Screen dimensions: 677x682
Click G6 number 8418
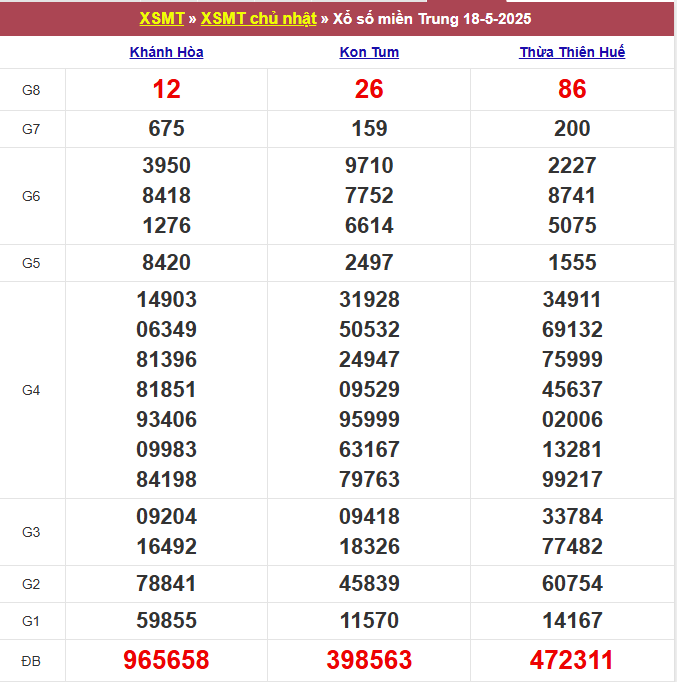(167, 196)
